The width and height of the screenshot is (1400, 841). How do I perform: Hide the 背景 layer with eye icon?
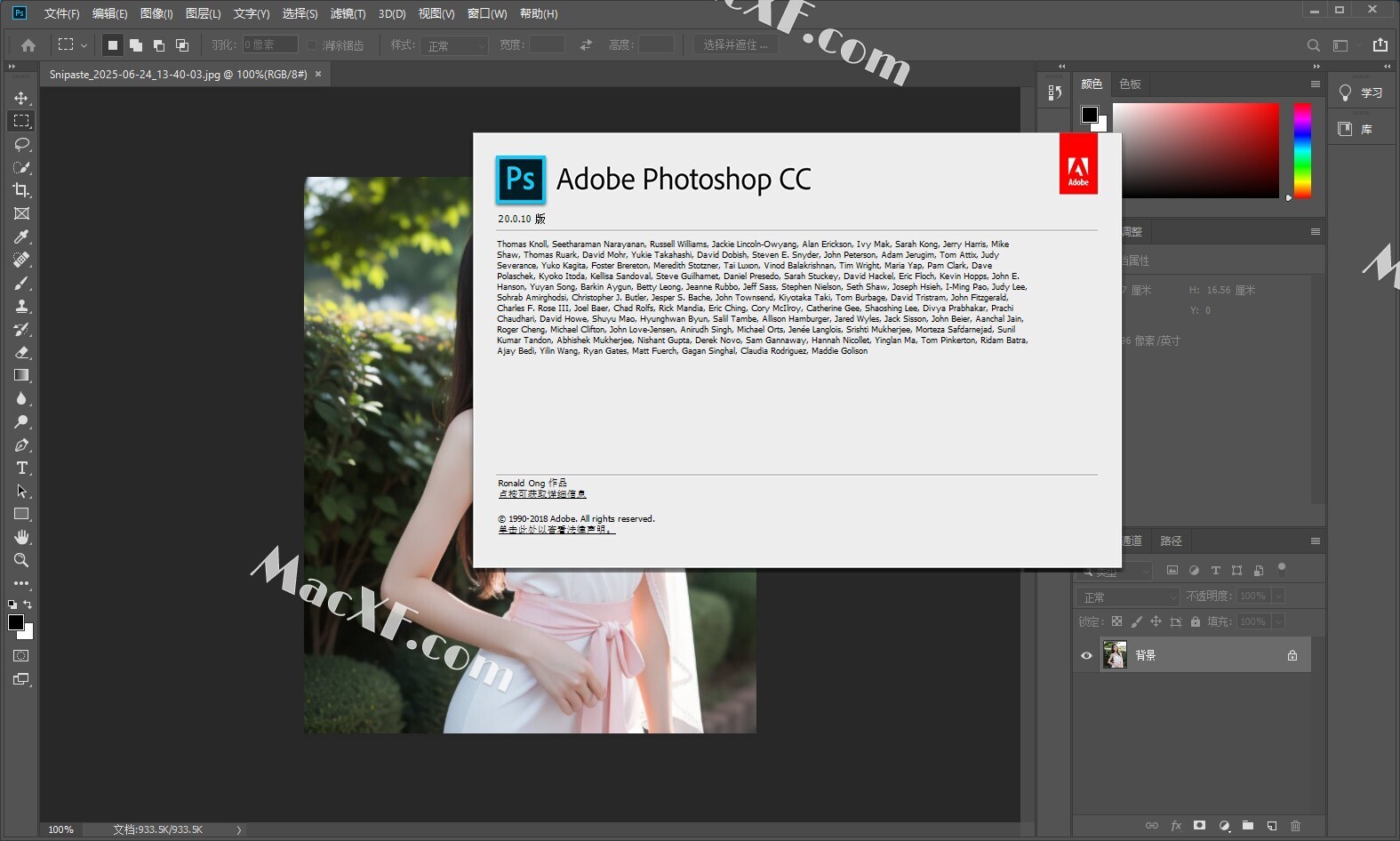[x=1086, y=656]
